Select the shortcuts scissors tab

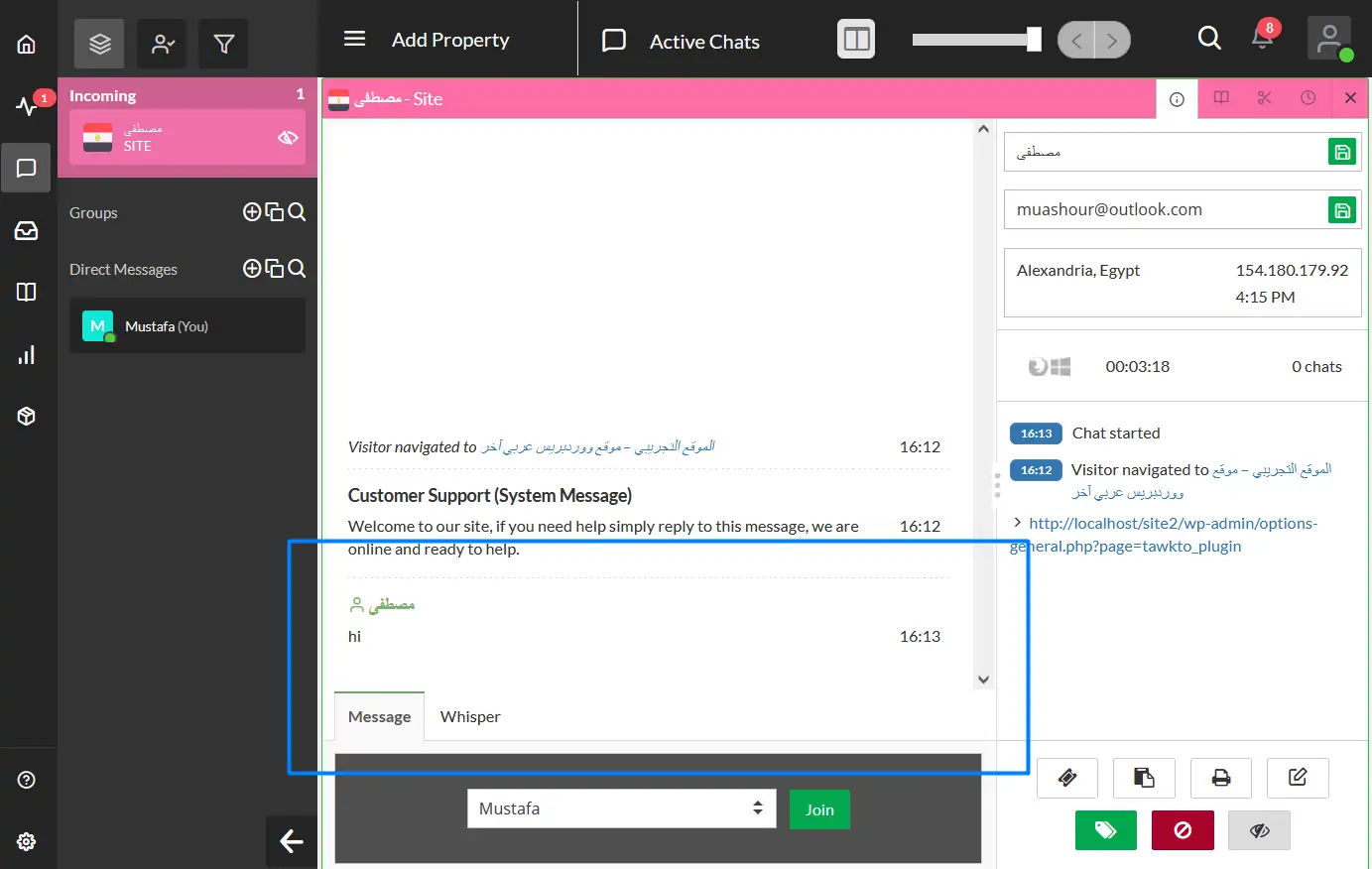click(1264, 98)
